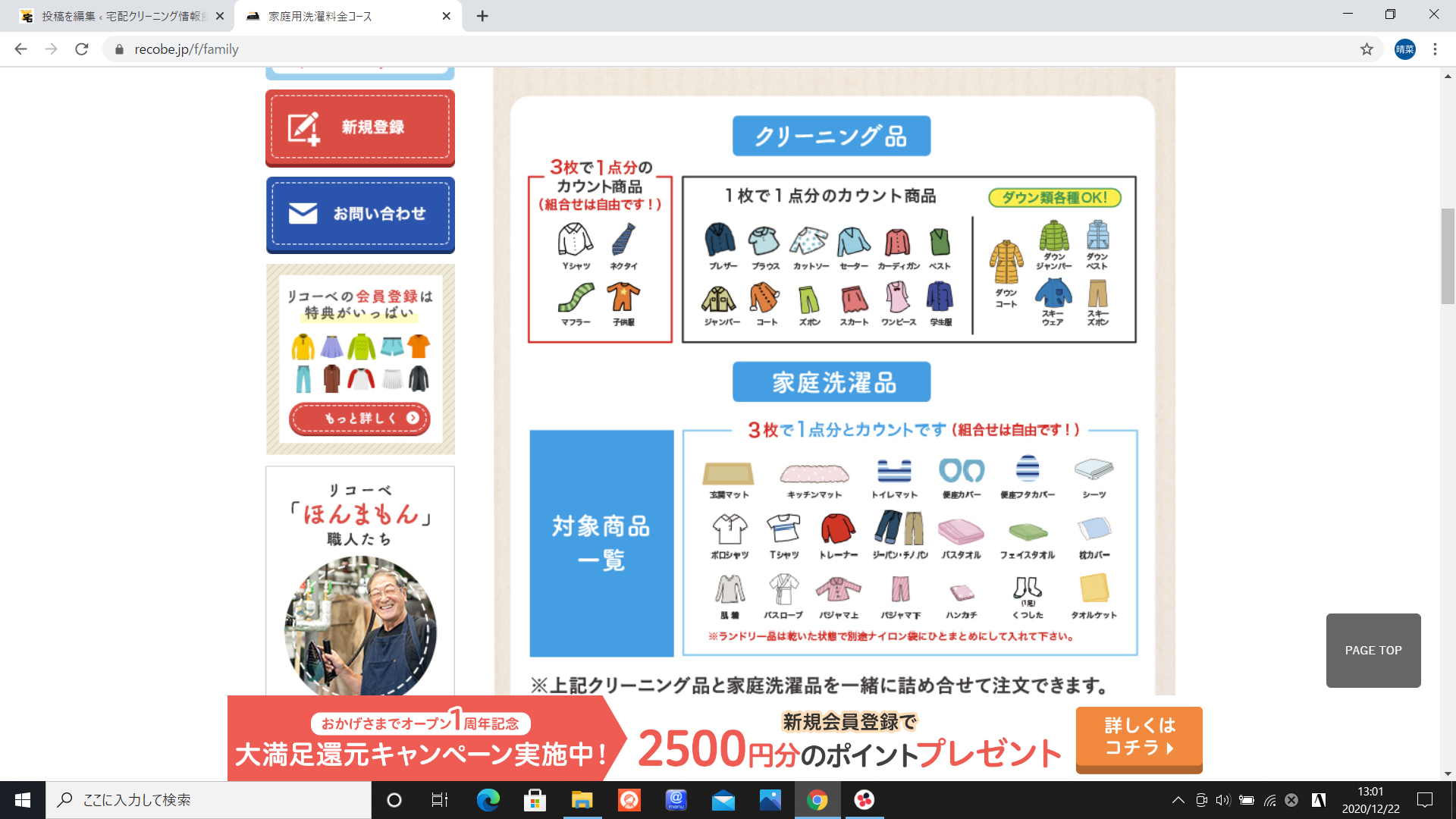Click the 詳しくはコチラ campaign button
This screenshot has width=1456, height=819.
coord(1139,739)
